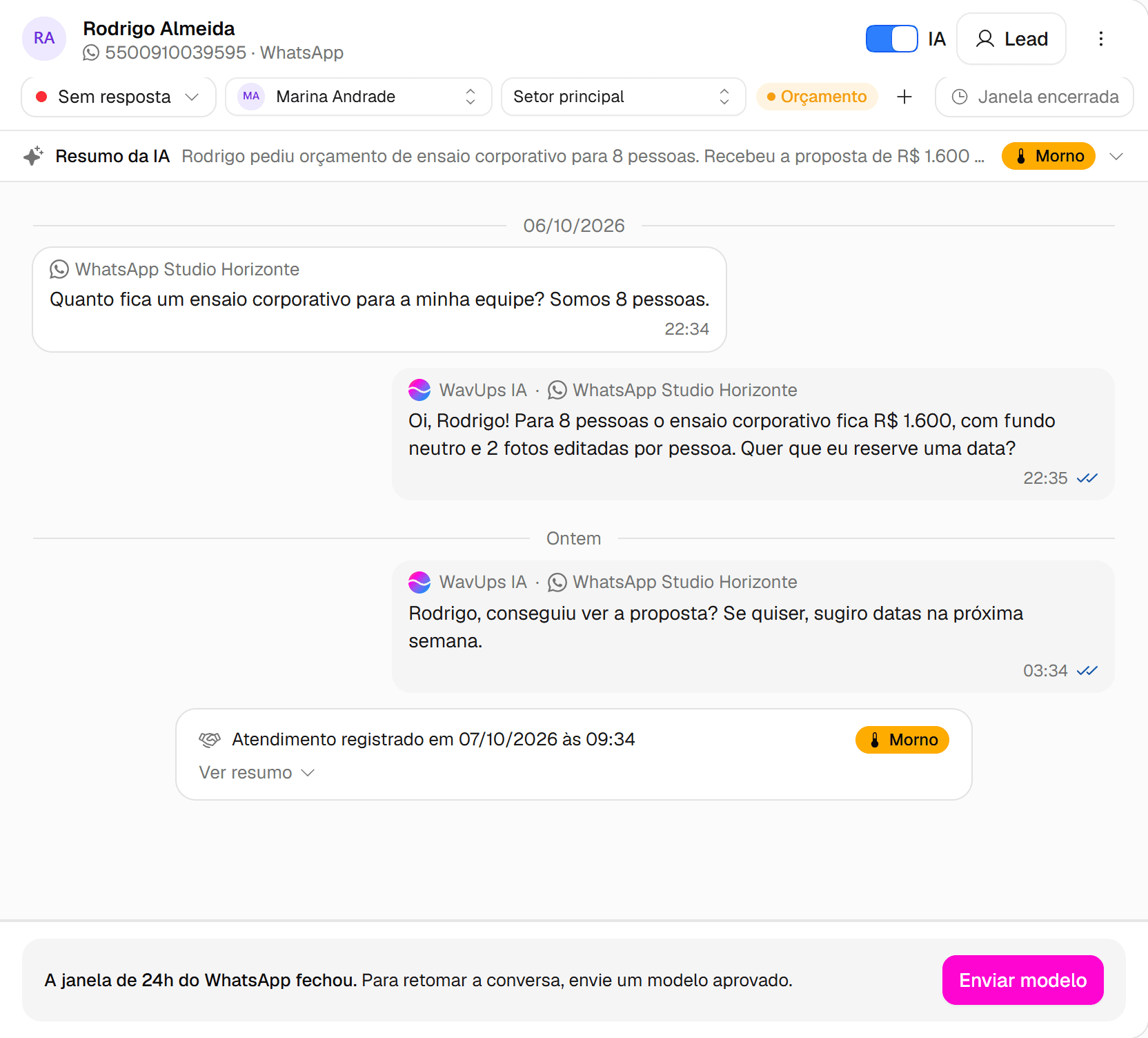Click read-receipt checkmarks on 22:35 message
Viewport: 1148px width, 1038px height.
click(x=1087, y=478)
